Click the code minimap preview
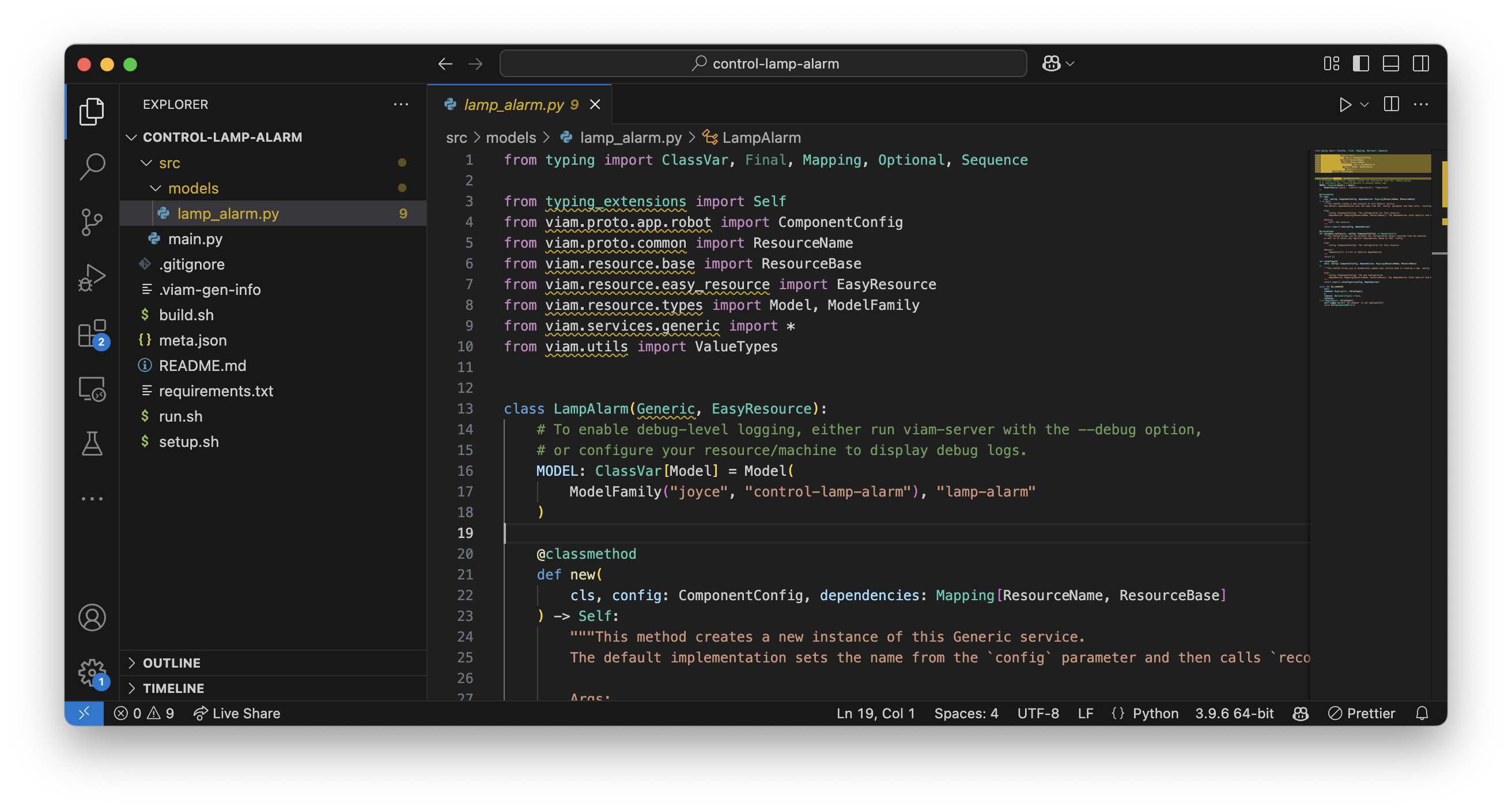 coord(1372,229)
